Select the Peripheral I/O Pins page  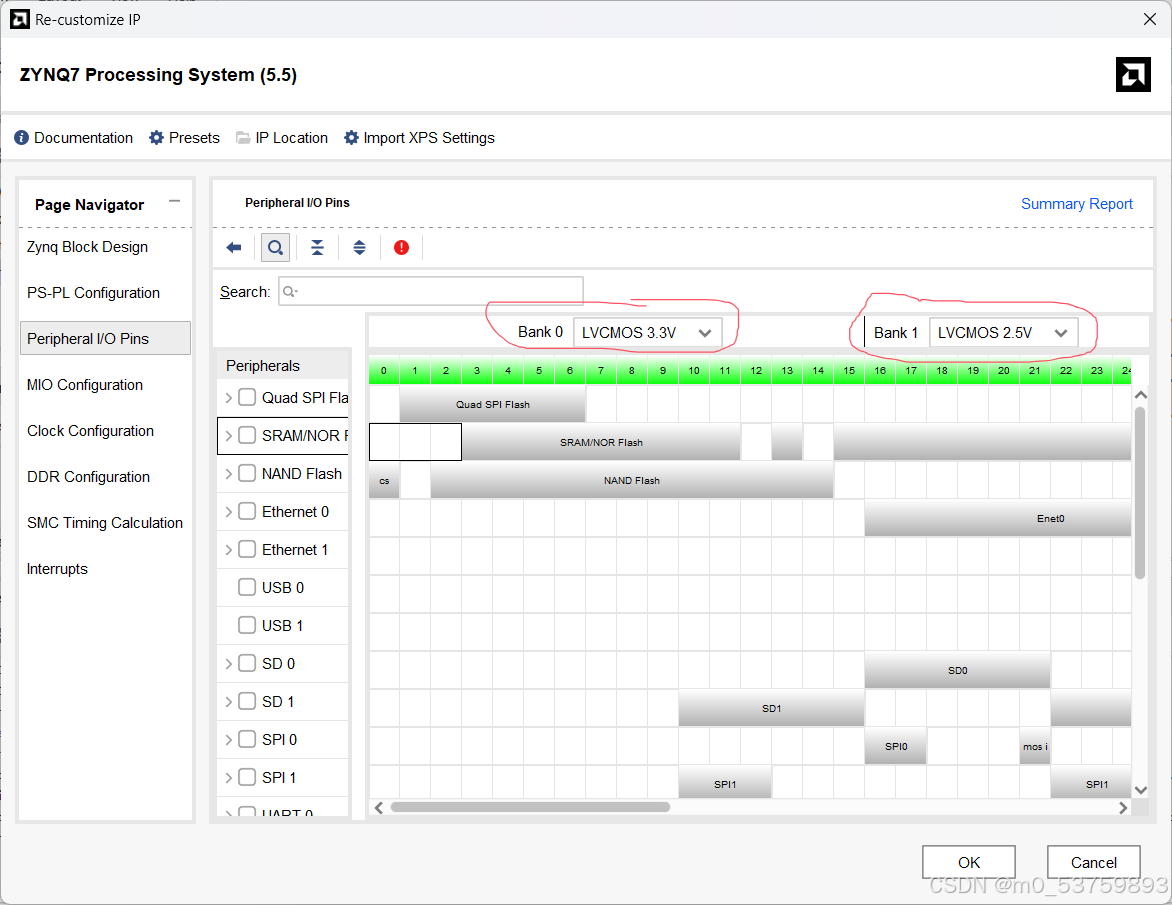(105, 339)
